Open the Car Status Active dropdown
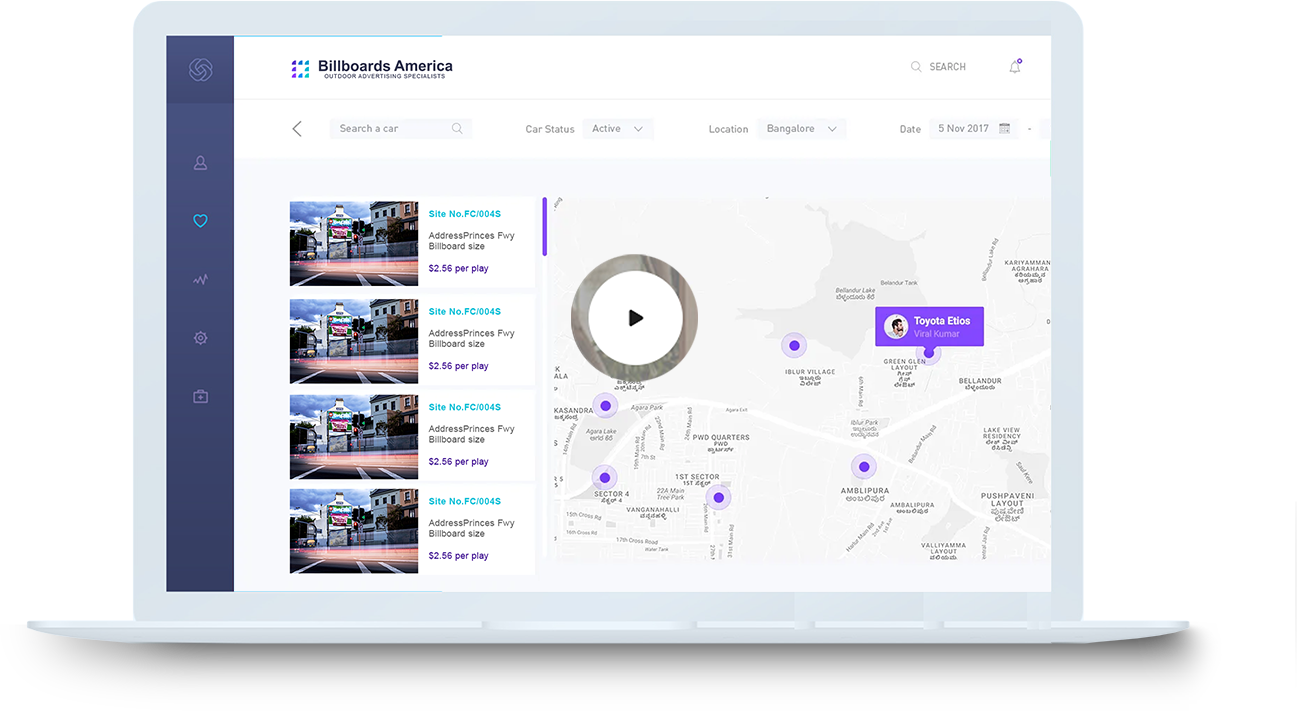Viewport: 1297px width, 711px height. click(x=618, y=128)
